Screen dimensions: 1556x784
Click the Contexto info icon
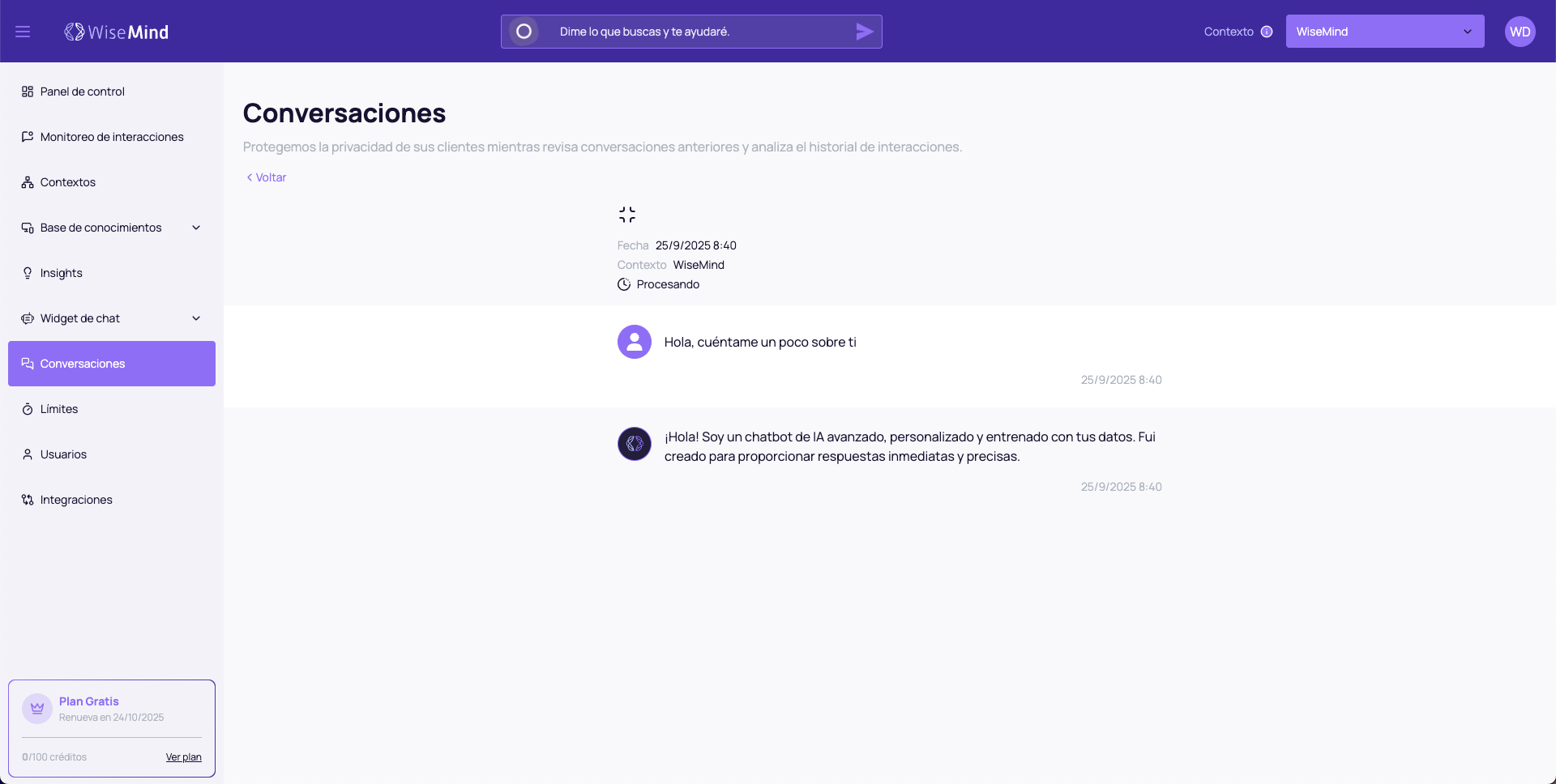1267,32
